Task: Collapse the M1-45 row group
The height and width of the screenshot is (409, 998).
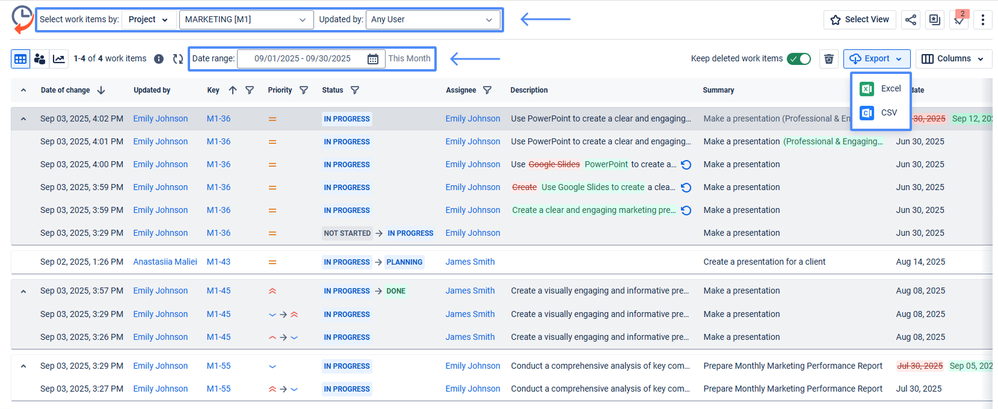Action: click(x=23, y=291)
